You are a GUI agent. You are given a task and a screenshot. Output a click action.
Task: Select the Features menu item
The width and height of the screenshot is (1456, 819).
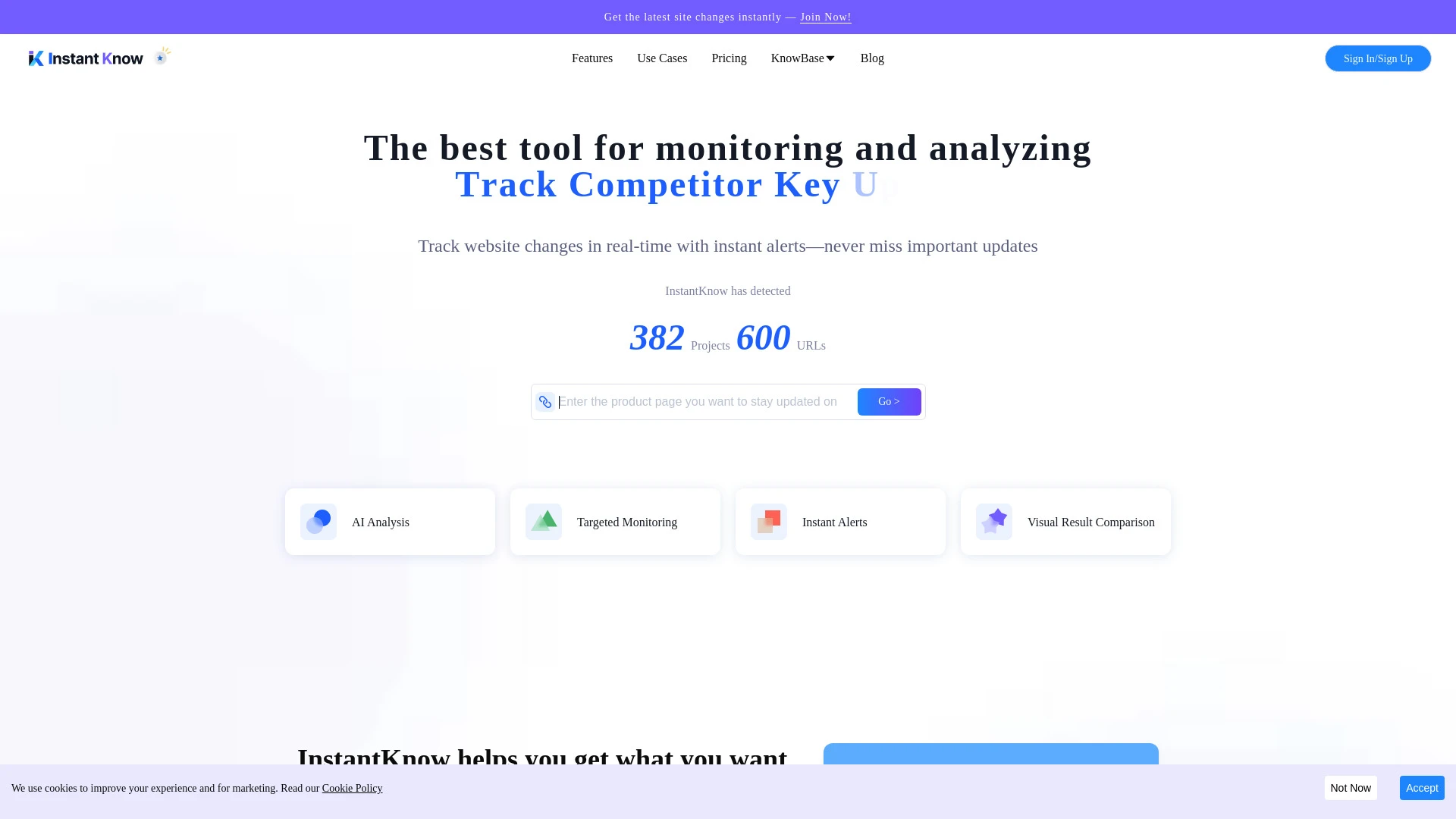[x=592, y=58]
